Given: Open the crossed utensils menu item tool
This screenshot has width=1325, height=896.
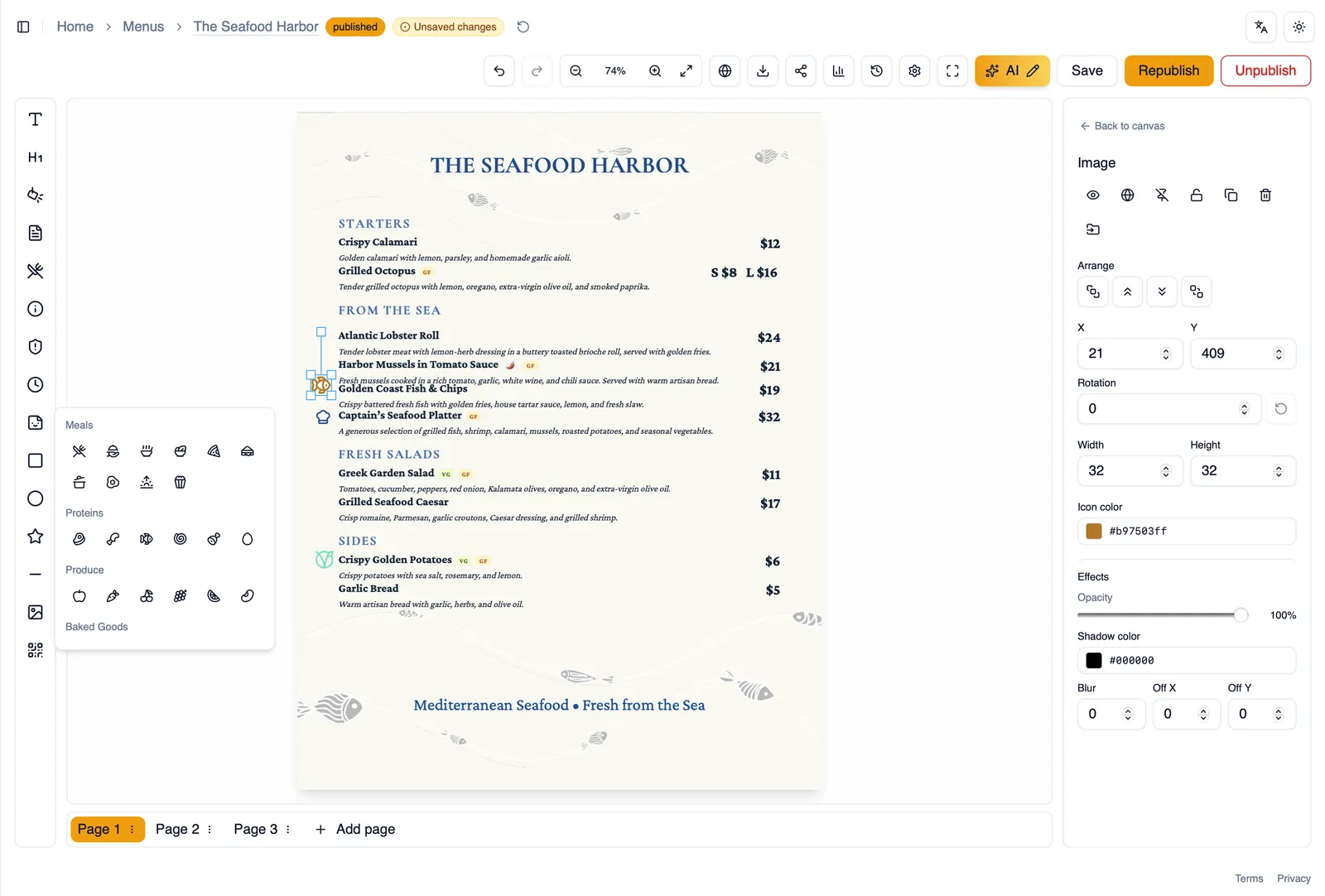Looking at the screenshot, I should tap(35, 271).
